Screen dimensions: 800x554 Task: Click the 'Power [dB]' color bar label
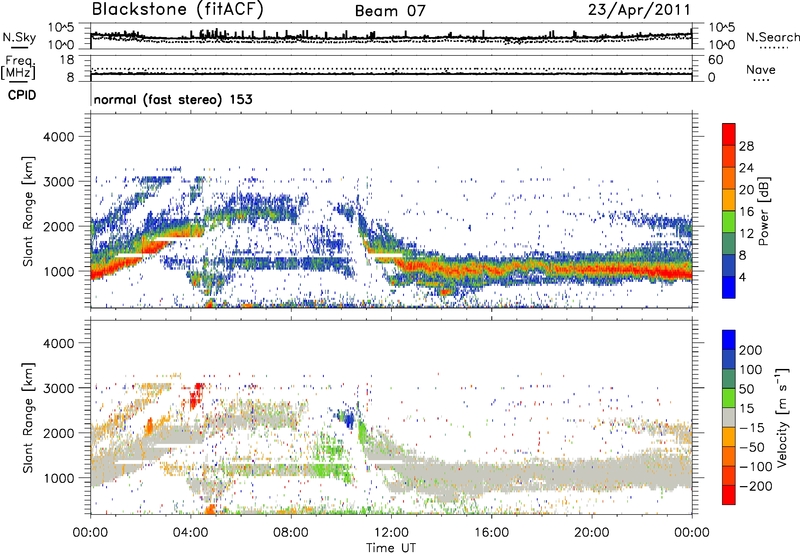point(763,211)
